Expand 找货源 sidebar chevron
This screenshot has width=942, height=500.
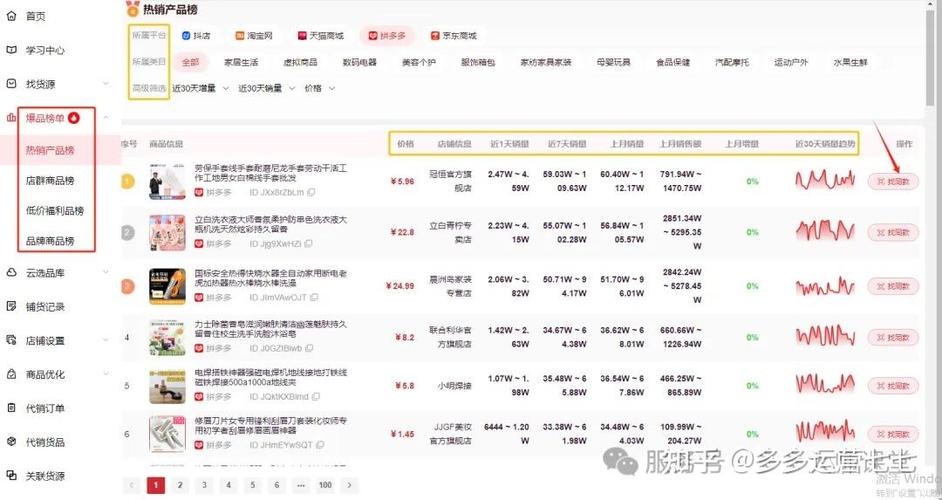[106, 84]
